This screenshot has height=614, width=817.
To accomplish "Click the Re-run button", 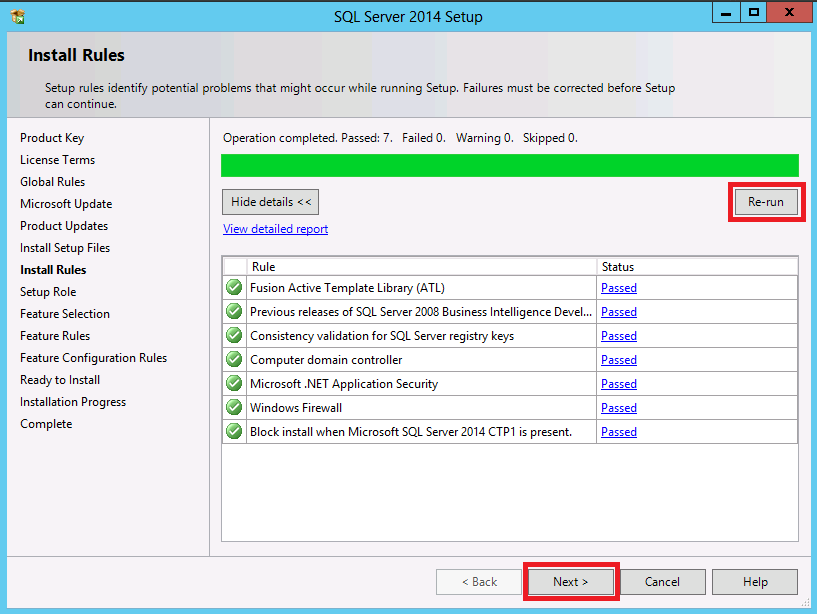I will coord(766,202).
